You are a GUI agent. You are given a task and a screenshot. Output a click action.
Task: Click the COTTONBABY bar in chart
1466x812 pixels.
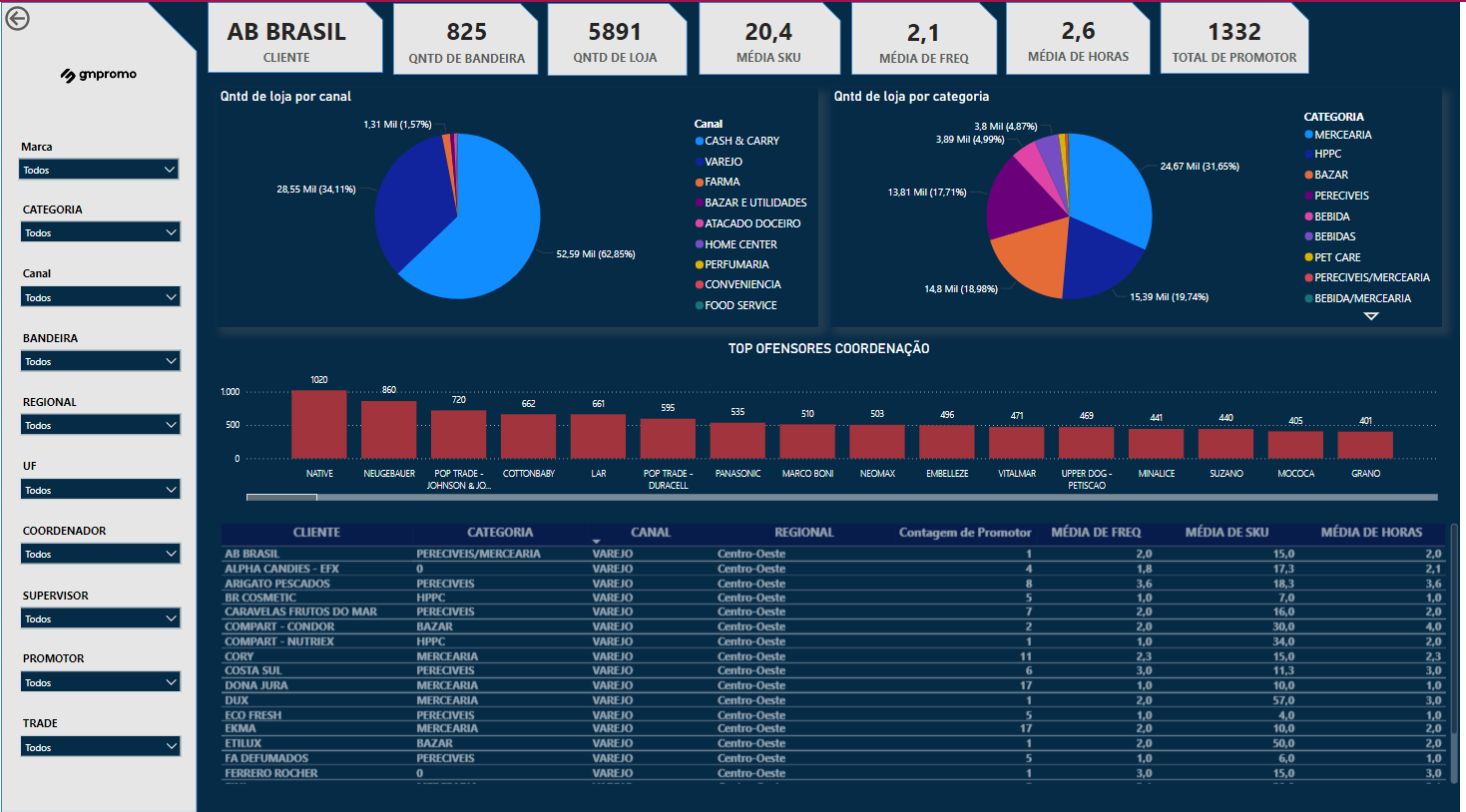coord(529,437)
